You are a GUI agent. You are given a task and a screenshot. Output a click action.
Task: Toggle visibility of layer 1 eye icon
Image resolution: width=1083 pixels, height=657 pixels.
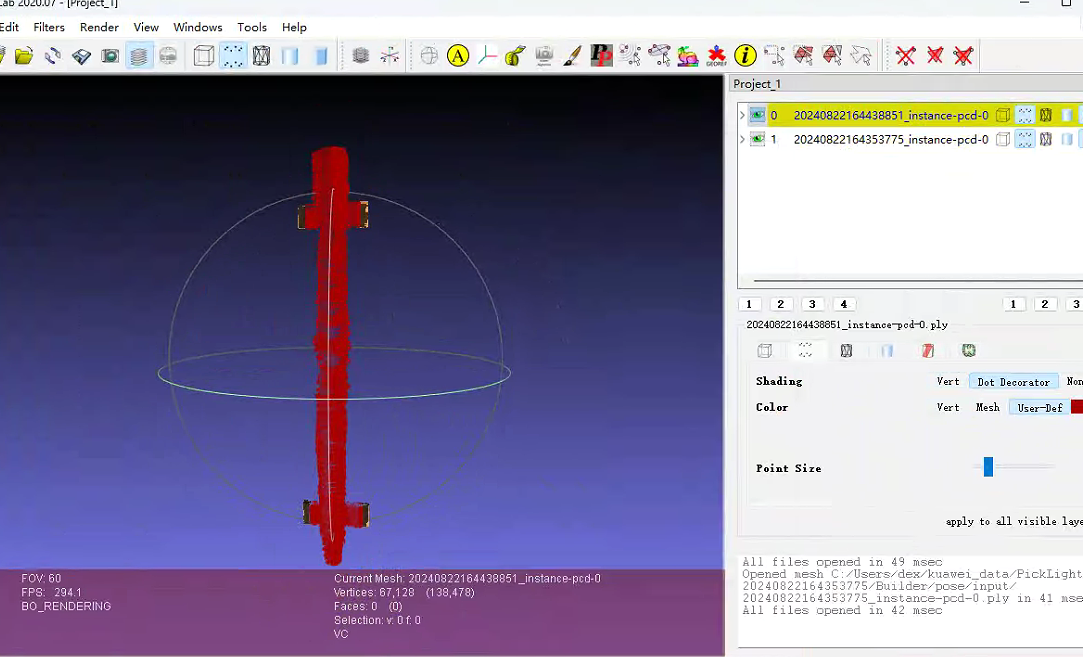click(757, 139)
